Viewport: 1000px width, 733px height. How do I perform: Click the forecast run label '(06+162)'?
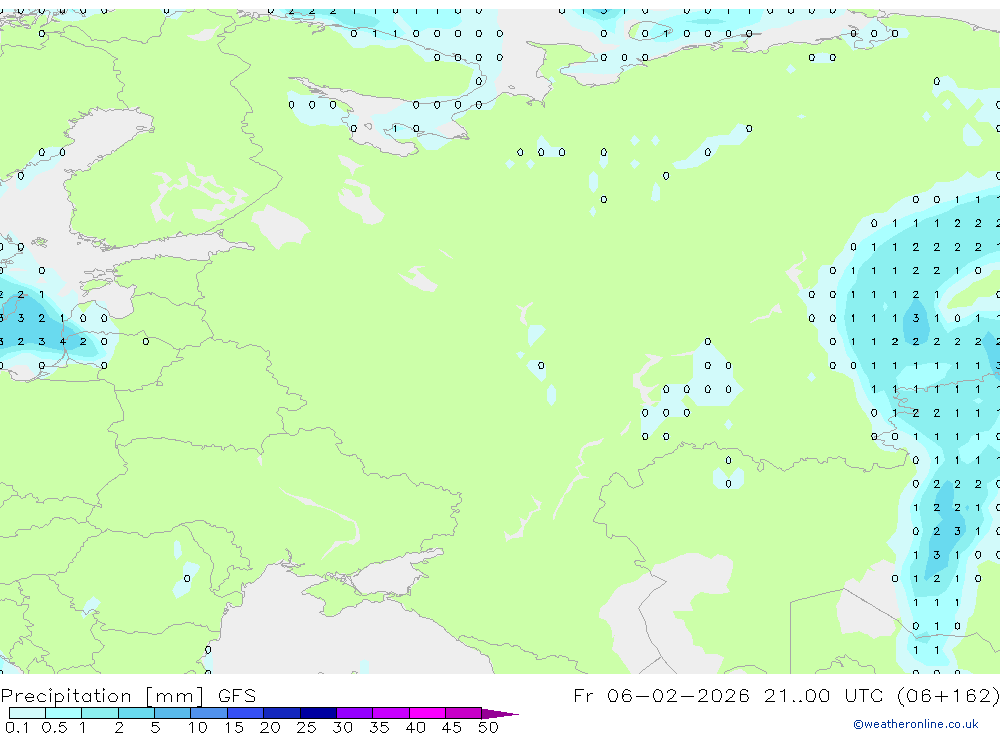[x=948, y=695]
